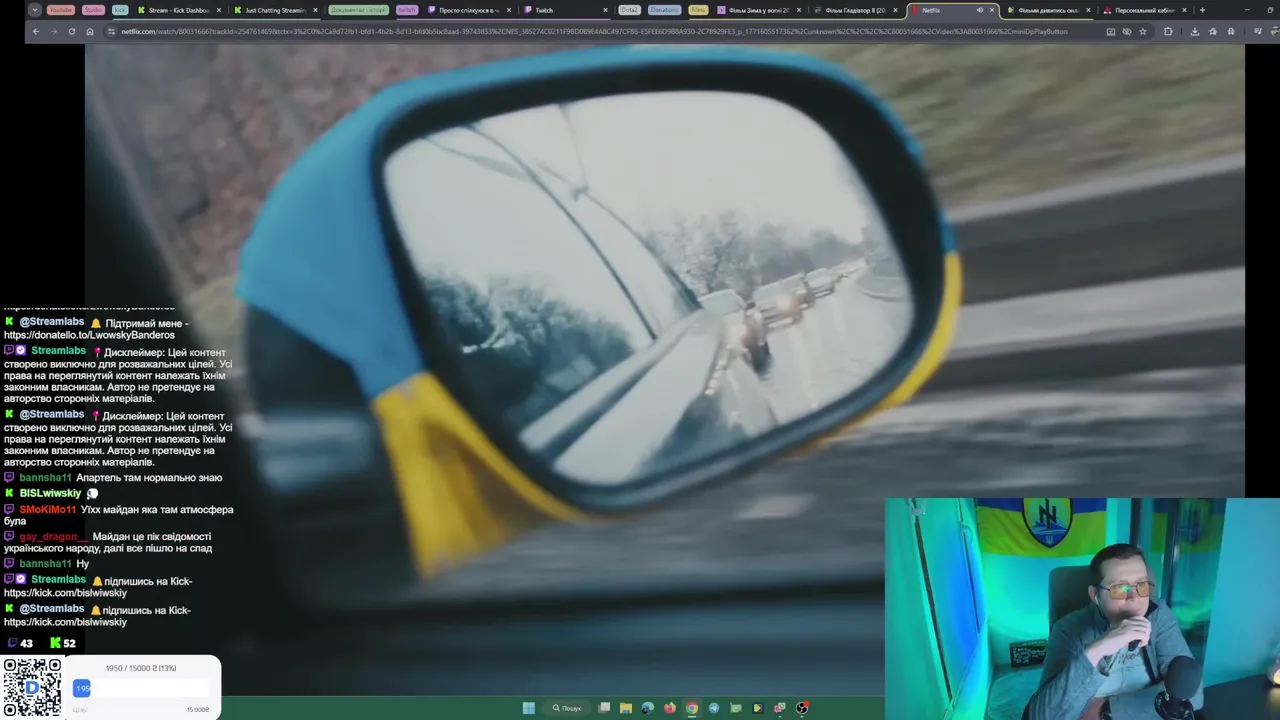The image size is (1280, 720).
Task: Expand the Dota2 tab group
Action: 629,10
